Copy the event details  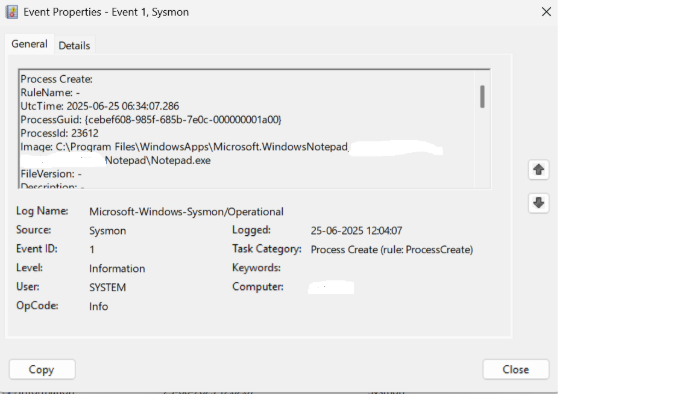42,370
